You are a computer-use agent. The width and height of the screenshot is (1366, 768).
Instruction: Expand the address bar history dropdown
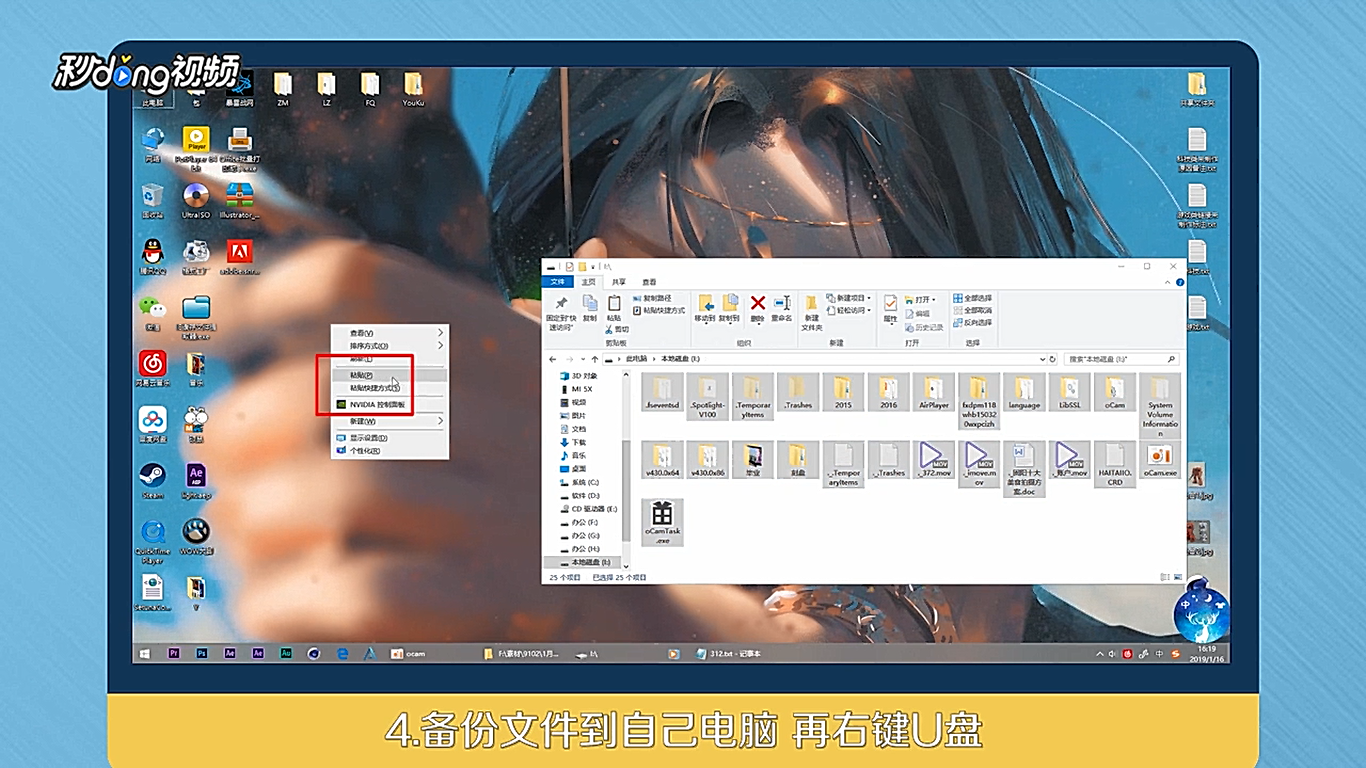click(1042, 358)
